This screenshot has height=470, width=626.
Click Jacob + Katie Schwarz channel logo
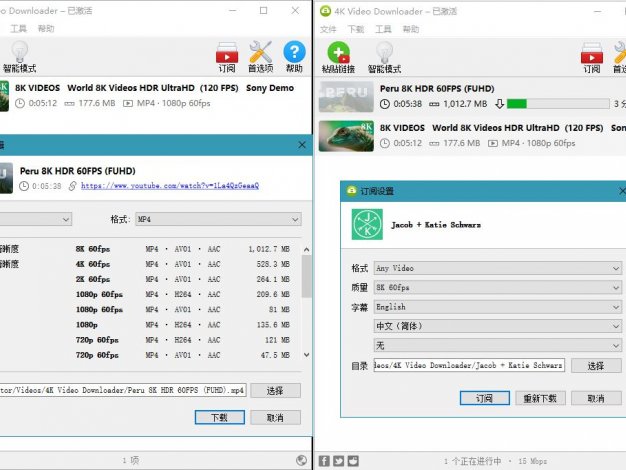(x=367, y=224)
